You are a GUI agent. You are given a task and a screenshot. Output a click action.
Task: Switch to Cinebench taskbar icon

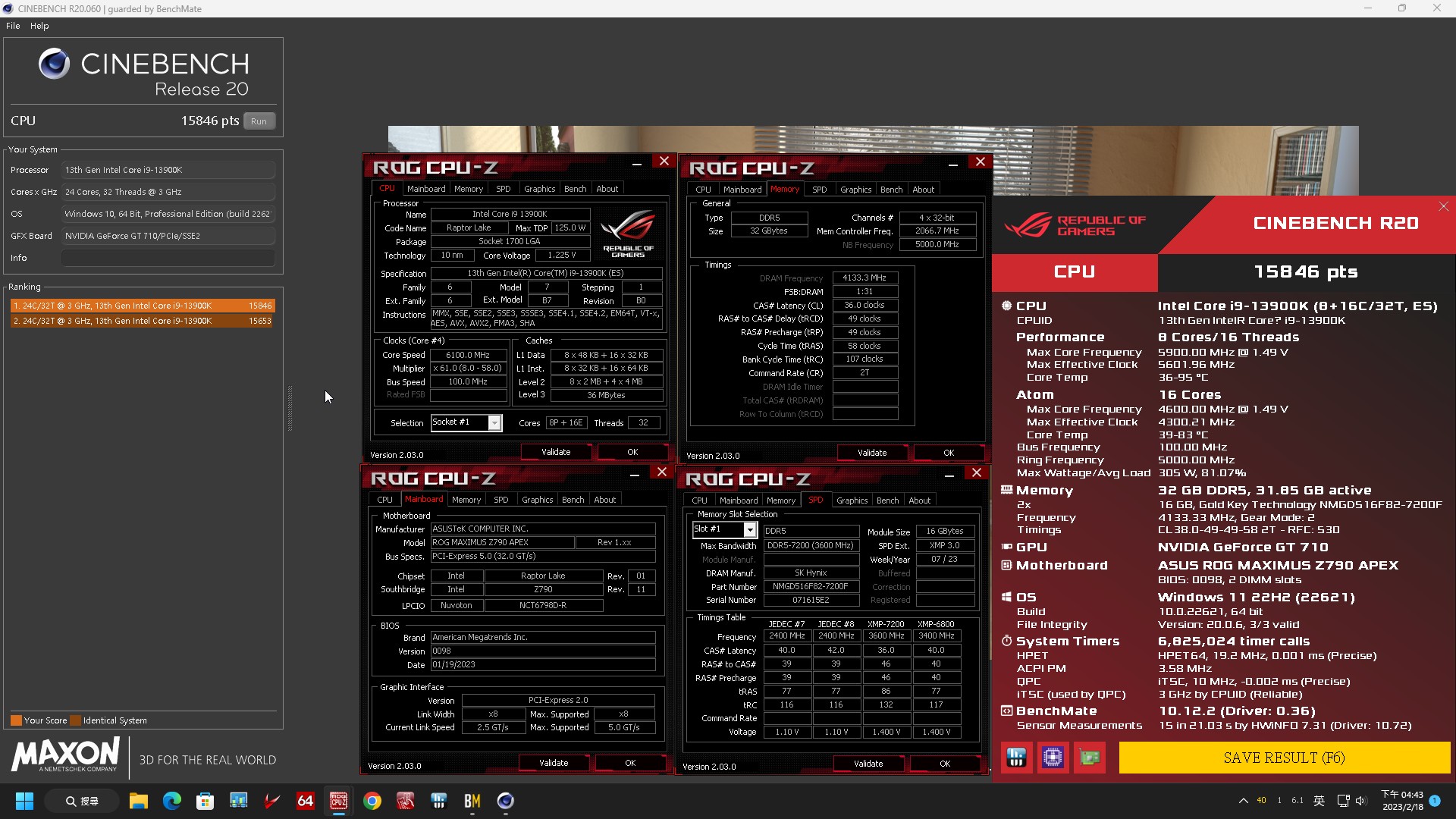[x=505, y=801]
